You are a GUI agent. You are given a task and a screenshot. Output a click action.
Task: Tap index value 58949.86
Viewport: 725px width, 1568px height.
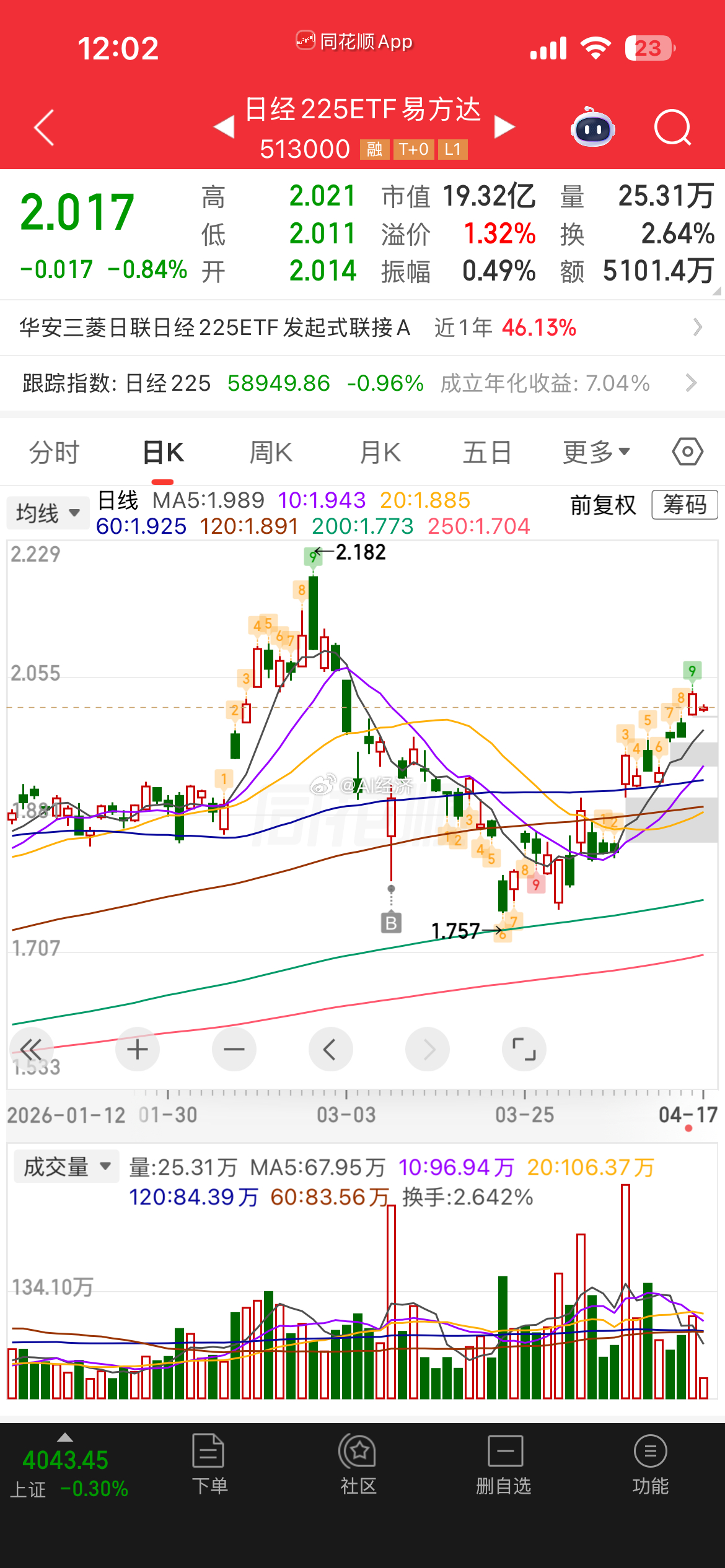[279, 383]
